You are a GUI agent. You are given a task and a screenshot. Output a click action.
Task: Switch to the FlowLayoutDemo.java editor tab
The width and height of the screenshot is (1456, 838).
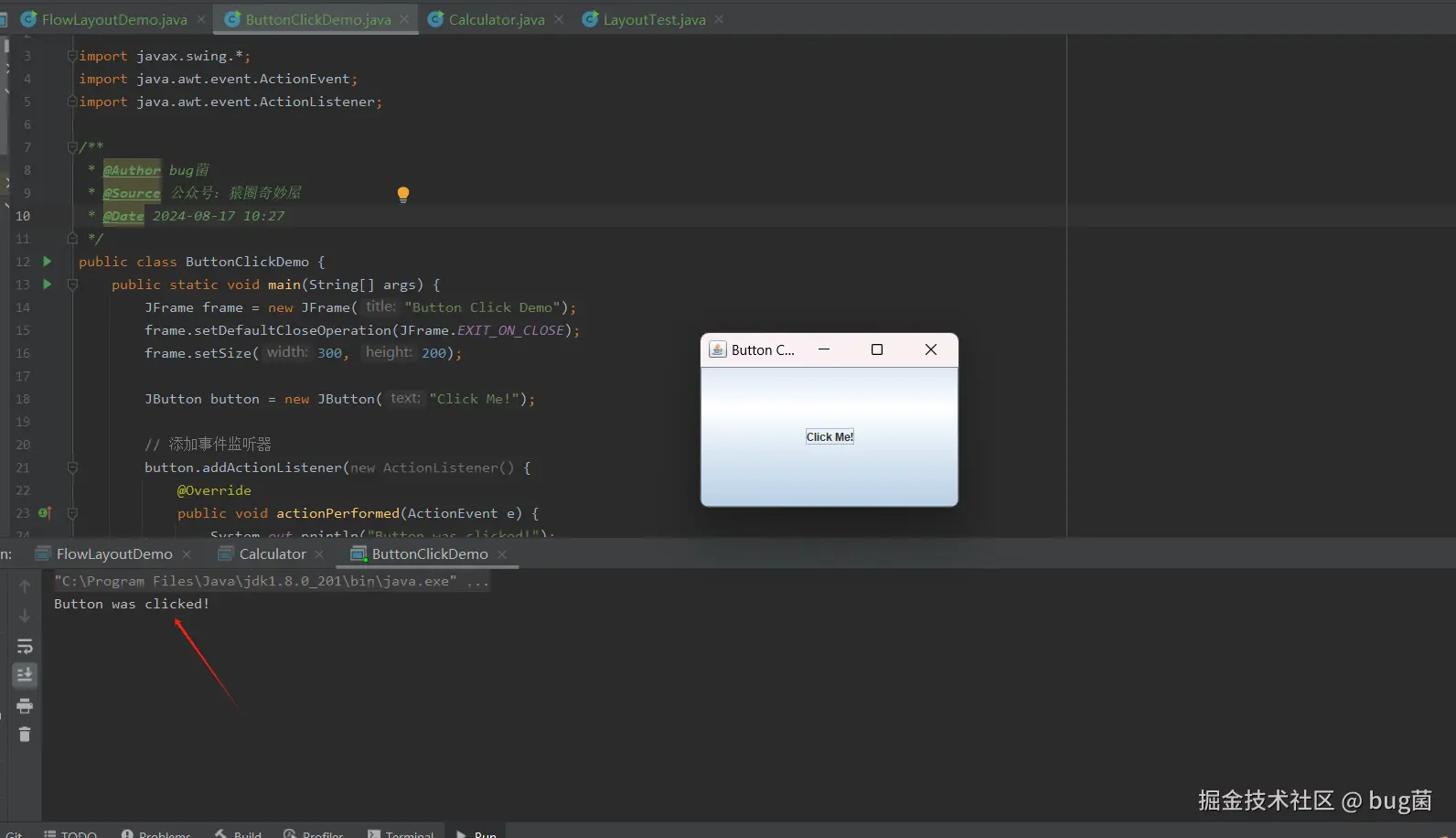[105, 19]
